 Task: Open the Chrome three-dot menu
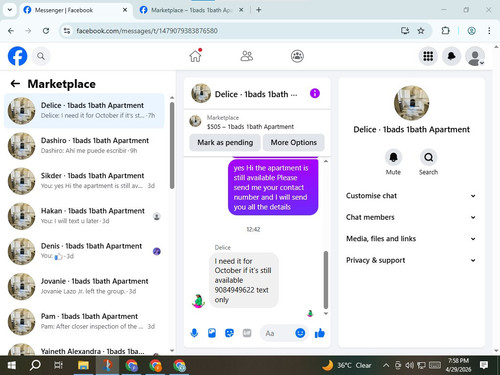click(489, 31)
